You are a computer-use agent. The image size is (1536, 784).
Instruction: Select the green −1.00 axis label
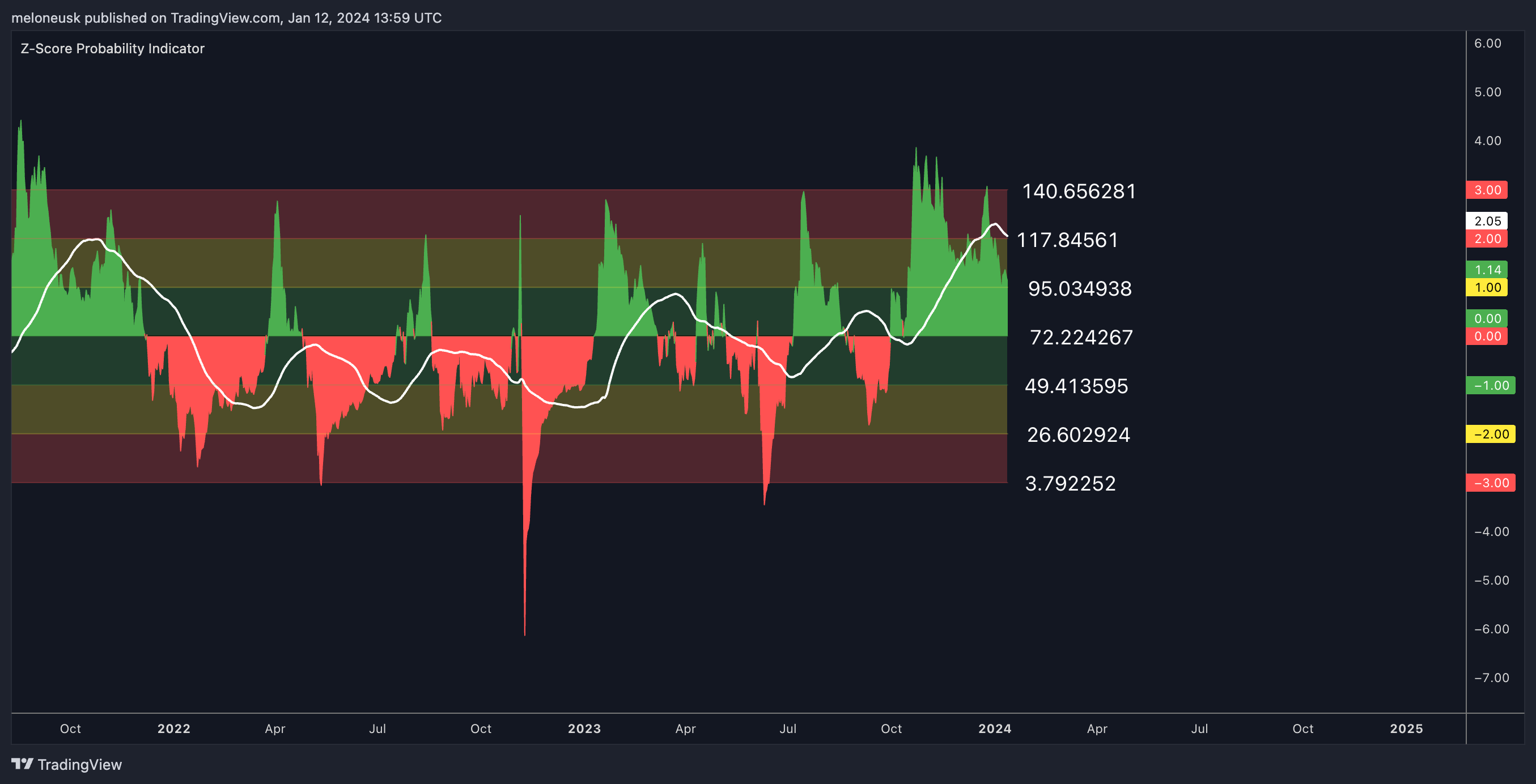pos(1490,385)
